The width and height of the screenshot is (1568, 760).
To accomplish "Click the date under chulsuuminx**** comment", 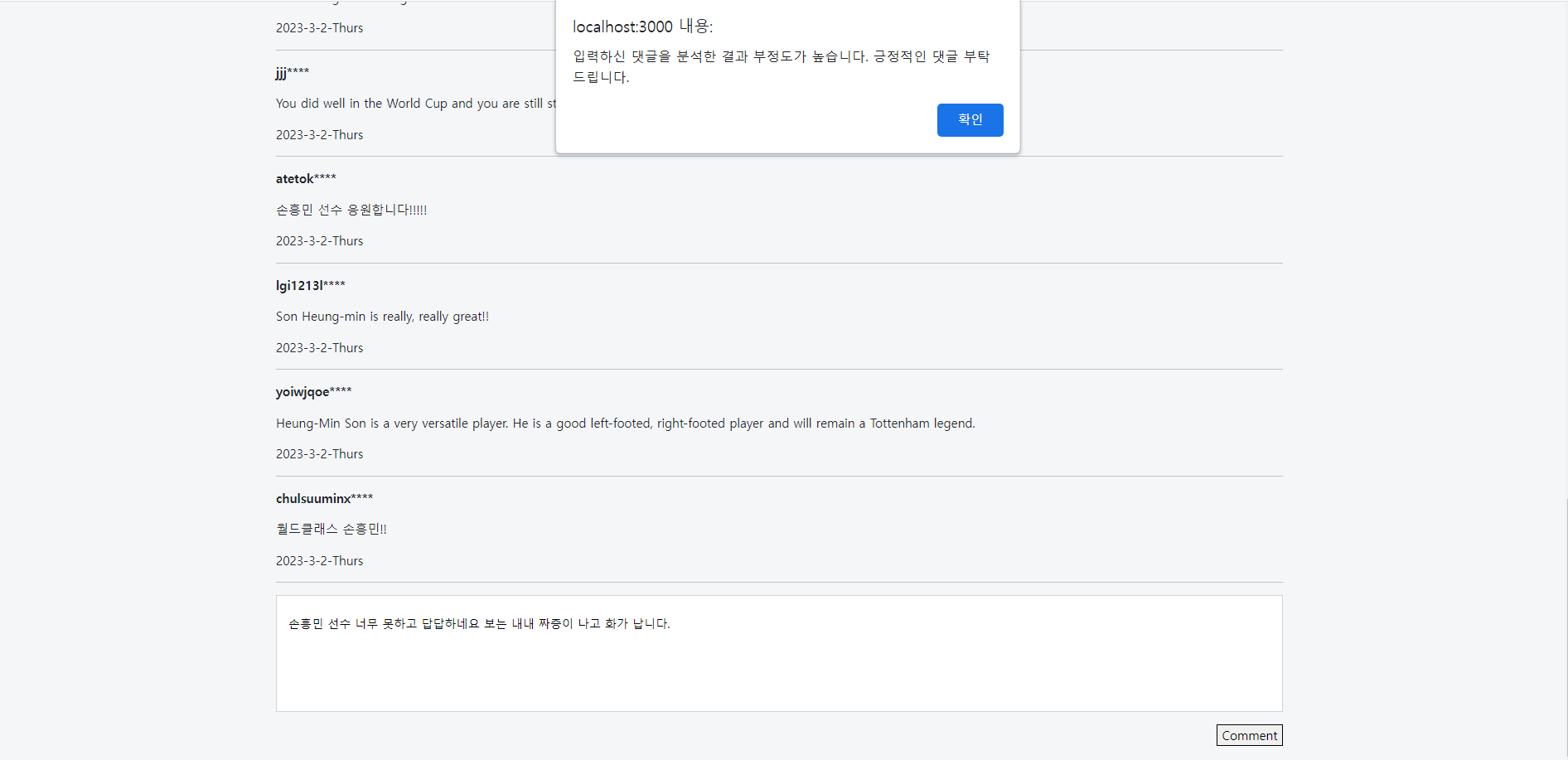I will 320,561.
